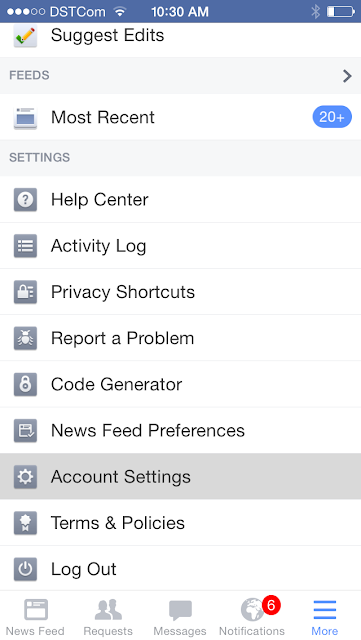361x640 pixels.
Task: Tap the Suggest Edits pencil icon
Action: point(25,36)
